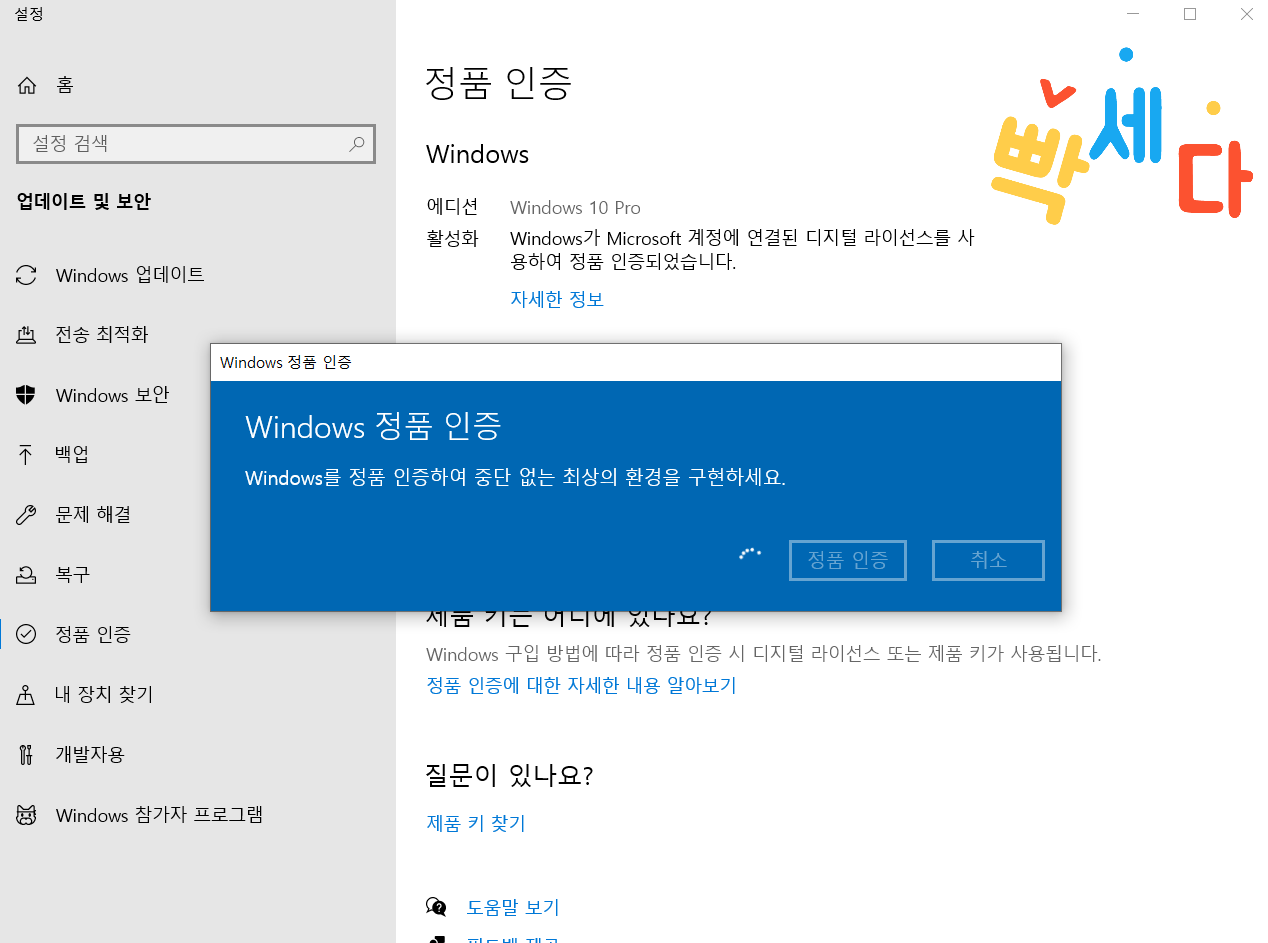Maximize the 설정 window
1268x943 pixels.
point(1190,14)
